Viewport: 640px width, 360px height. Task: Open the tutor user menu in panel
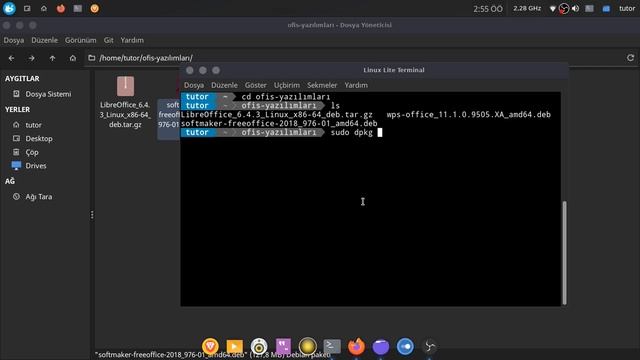[627, 8]
